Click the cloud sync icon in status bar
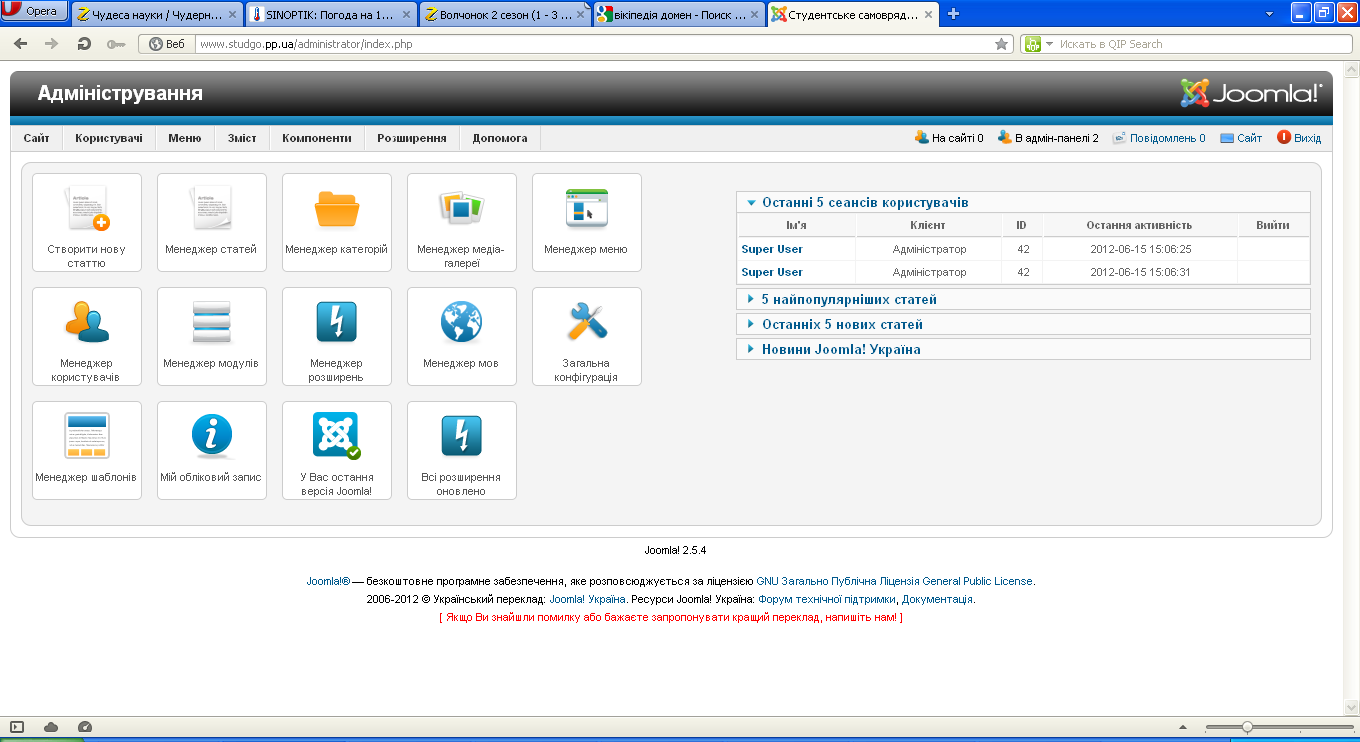 coord(51,727)
